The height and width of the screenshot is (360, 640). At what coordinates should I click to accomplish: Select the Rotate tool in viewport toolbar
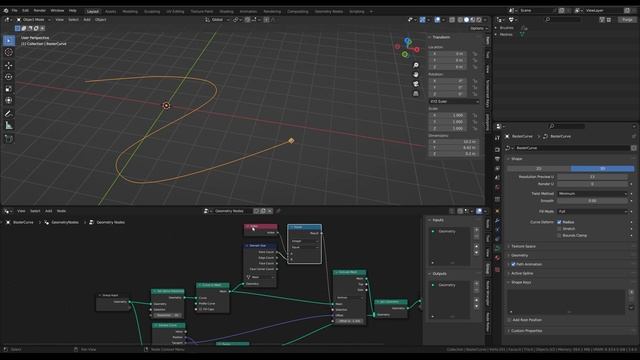point(9,77)
